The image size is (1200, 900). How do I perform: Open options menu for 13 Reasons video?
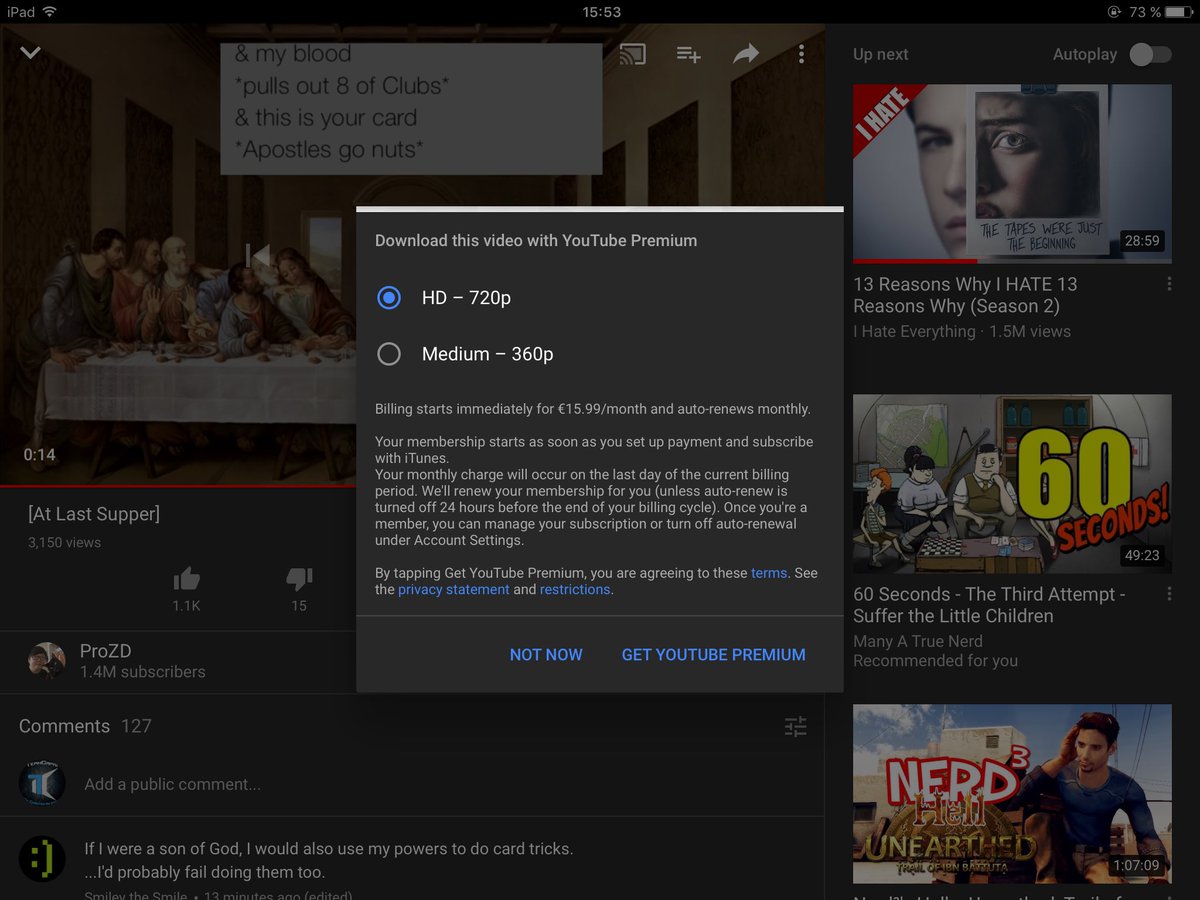pyautogui.click(x=1169, y=284)
